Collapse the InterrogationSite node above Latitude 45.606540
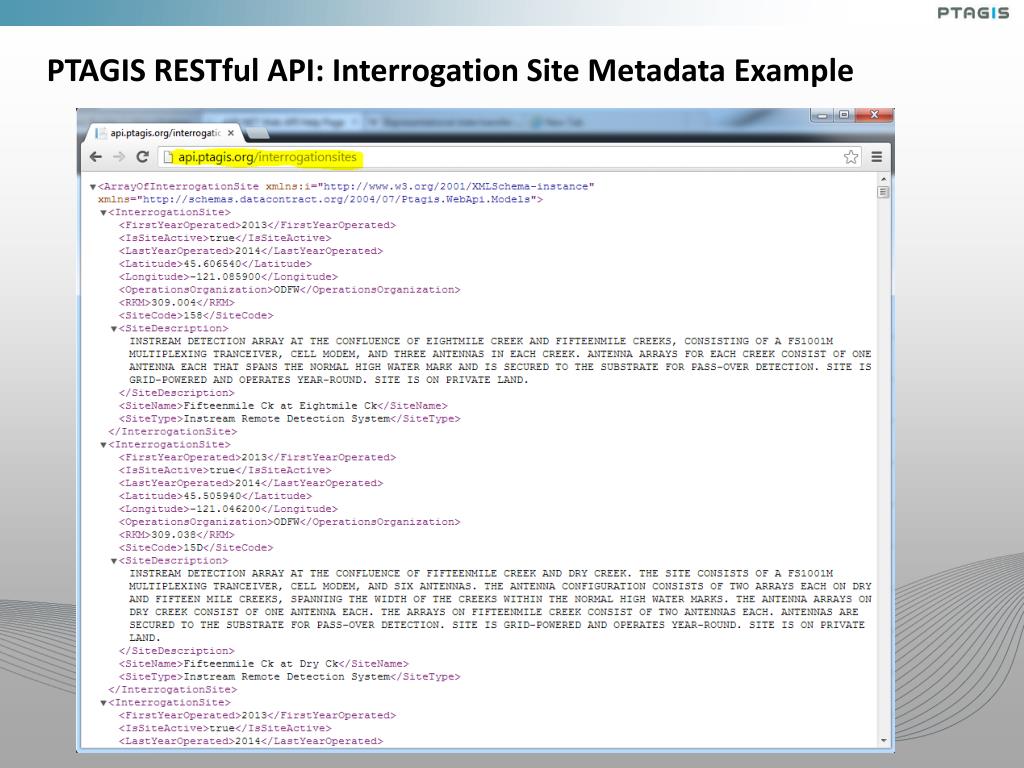Screen dimensions: 1024x768 click(103, 213)
